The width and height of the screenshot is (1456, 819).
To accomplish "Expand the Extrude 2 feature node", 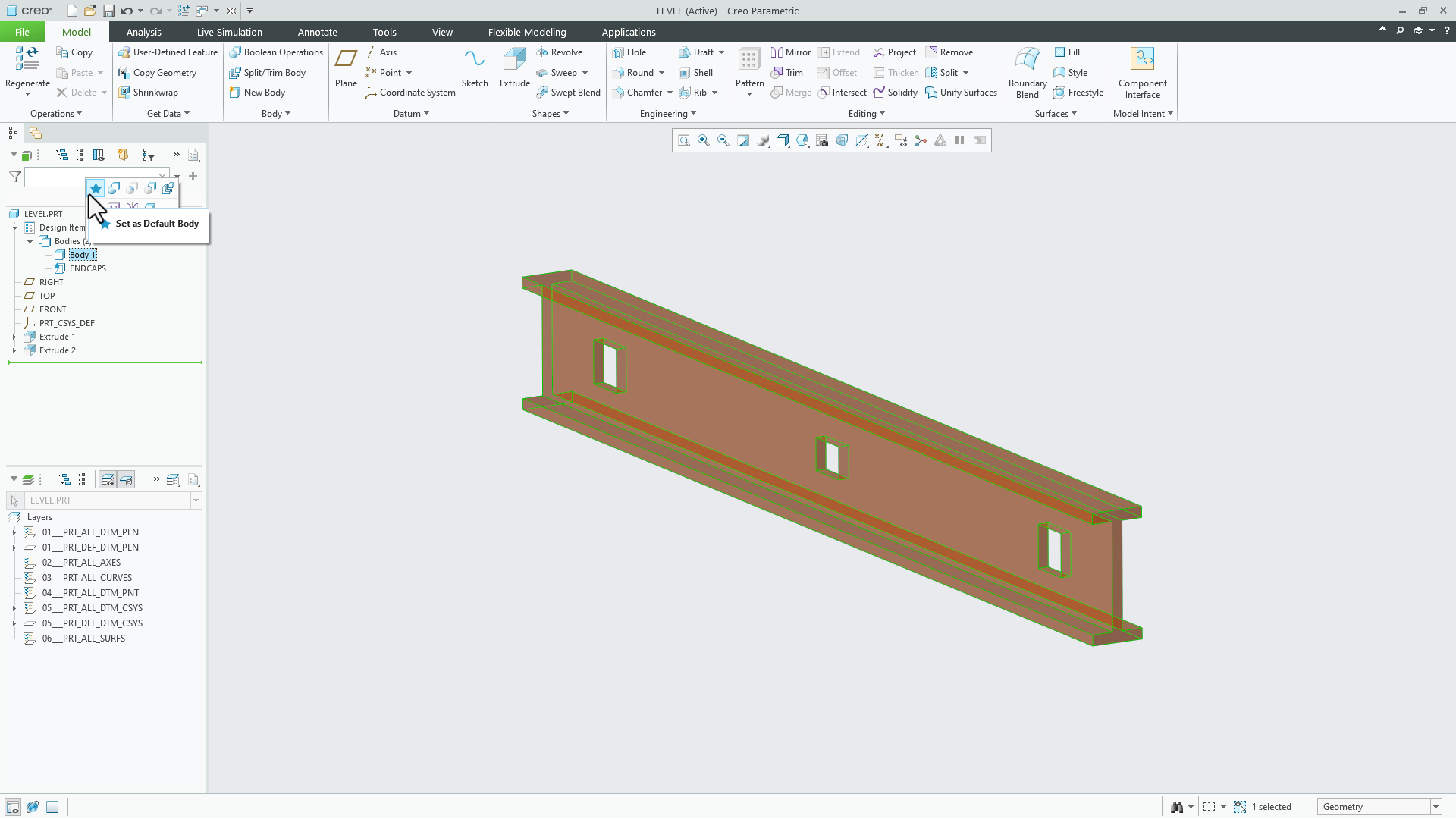I will [14, 350].
